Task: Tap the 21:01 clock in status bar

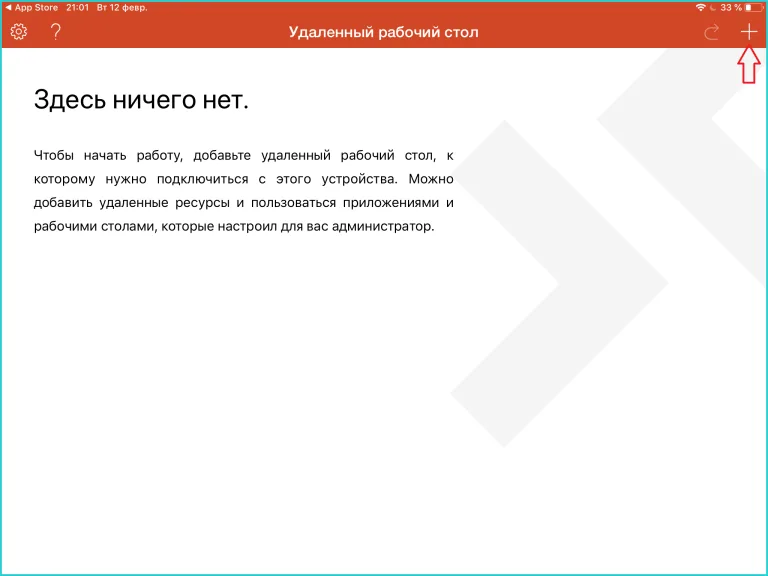Action: (x=77, y=7)
